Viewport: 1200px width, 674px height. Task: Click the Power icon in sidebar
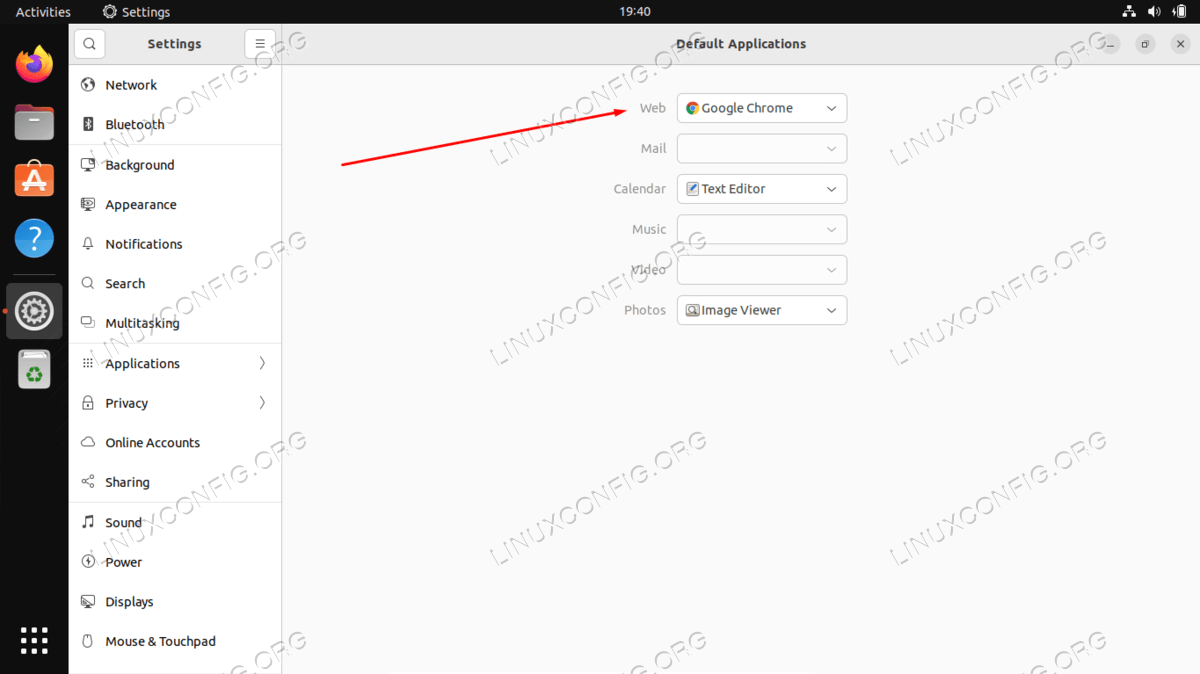click(88, 562)
